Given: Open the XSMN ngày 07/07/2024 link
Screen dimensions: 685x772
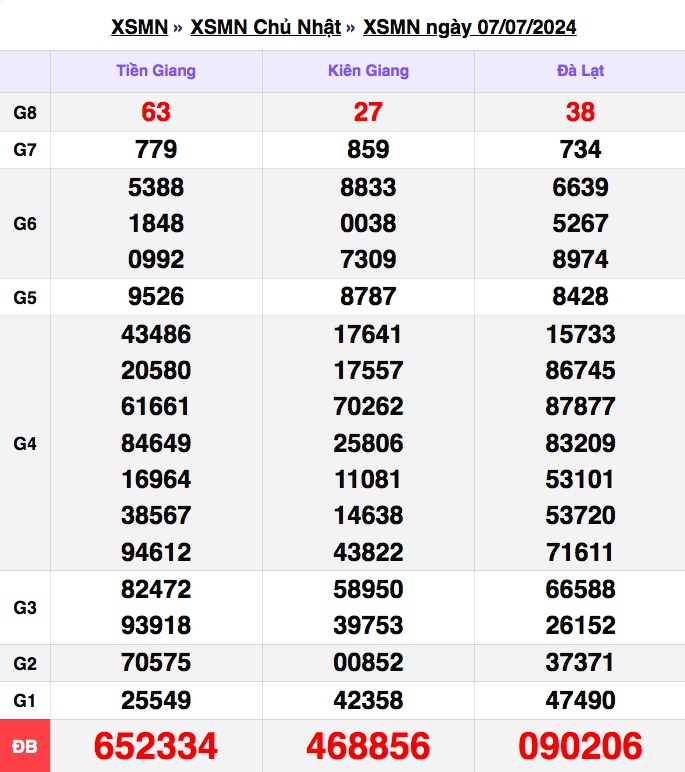Looking at the screenshot, I should 469,27.
